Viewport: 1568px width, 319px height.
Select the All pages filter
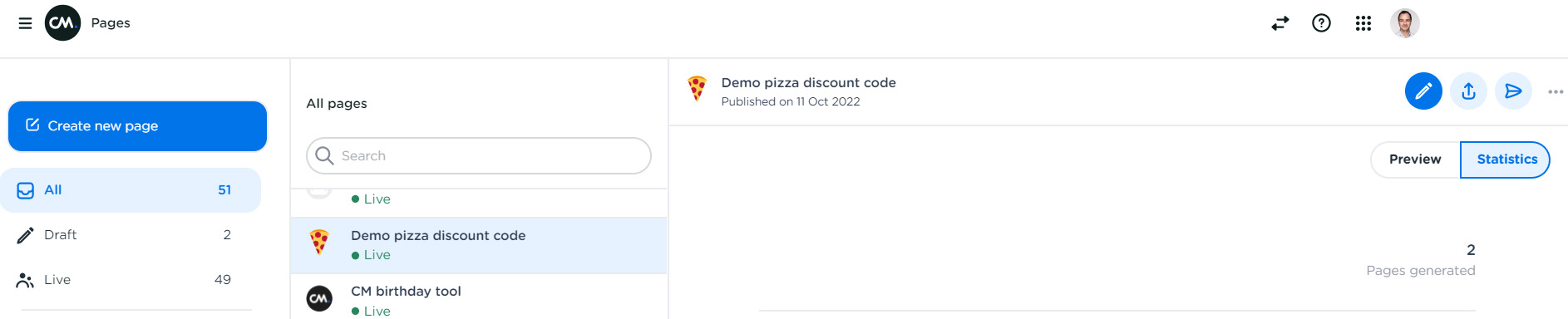(x=131, y=190)
